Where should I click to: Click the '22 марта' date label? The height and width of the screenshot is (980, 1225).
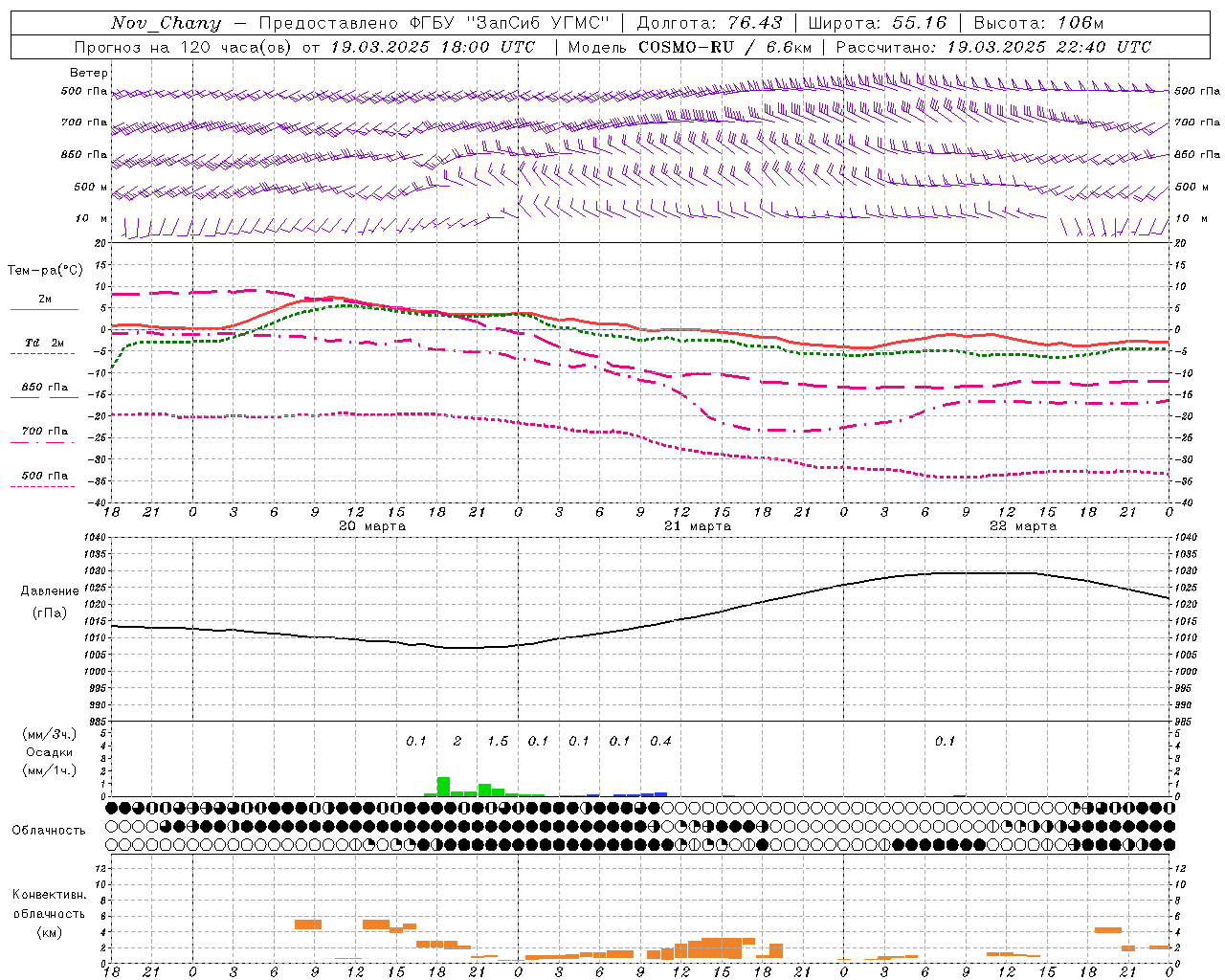(1023, 526)
